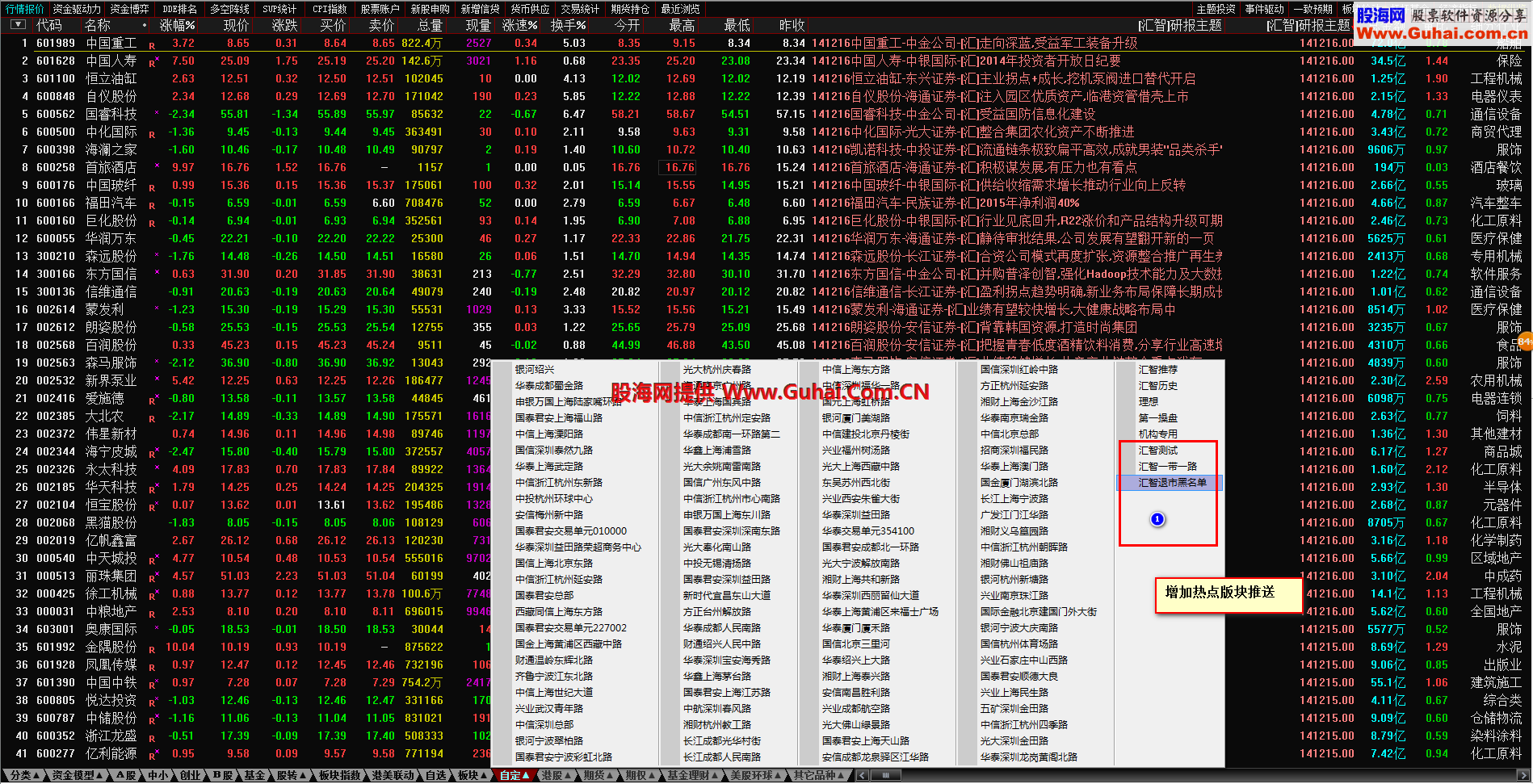Sort by the 现价 column header
This screenshot has width=1533, height=784.
coord(236,25)
